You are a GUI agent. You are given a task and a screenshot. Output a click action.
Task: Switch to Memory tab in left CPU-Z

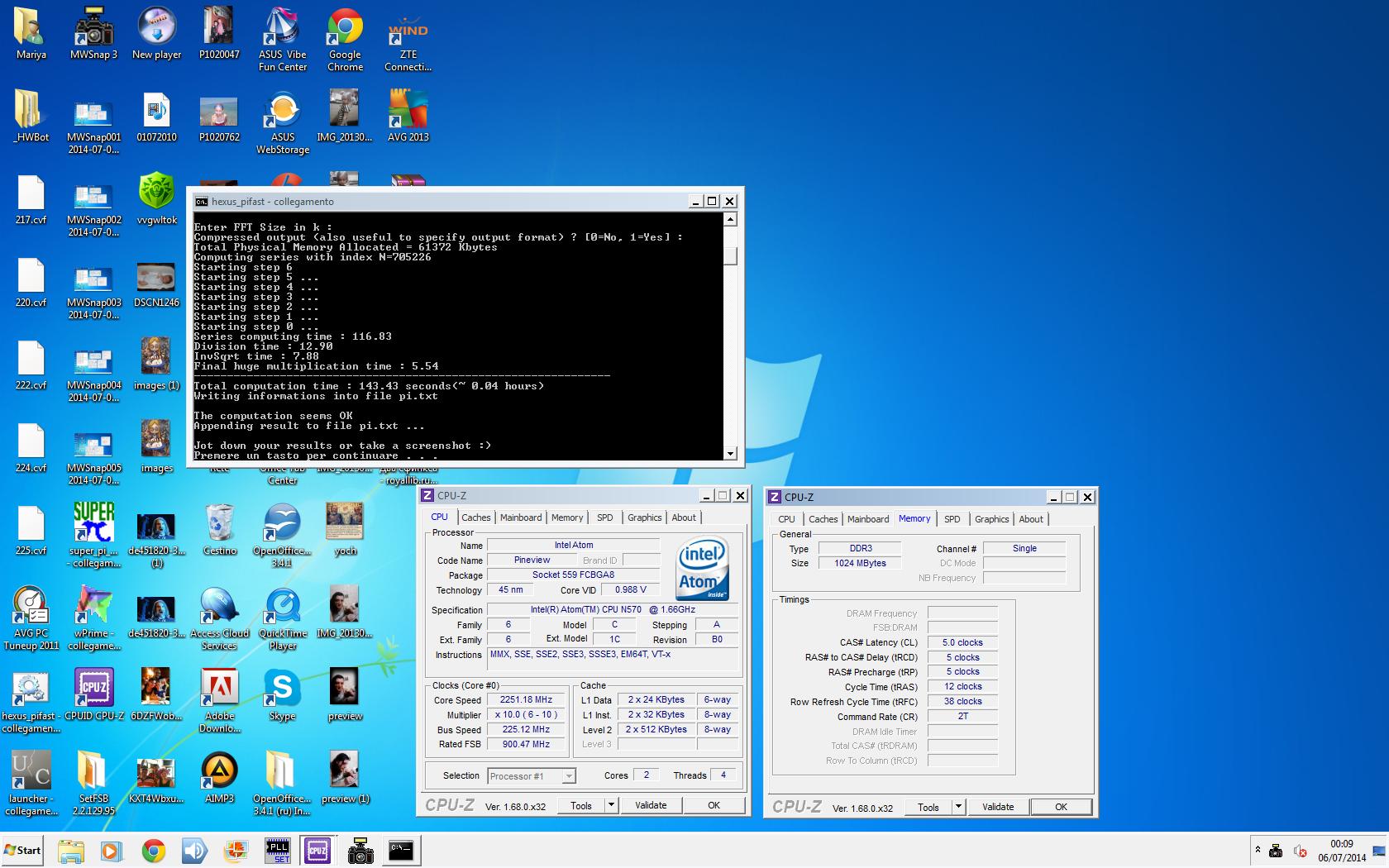point(567,517)
